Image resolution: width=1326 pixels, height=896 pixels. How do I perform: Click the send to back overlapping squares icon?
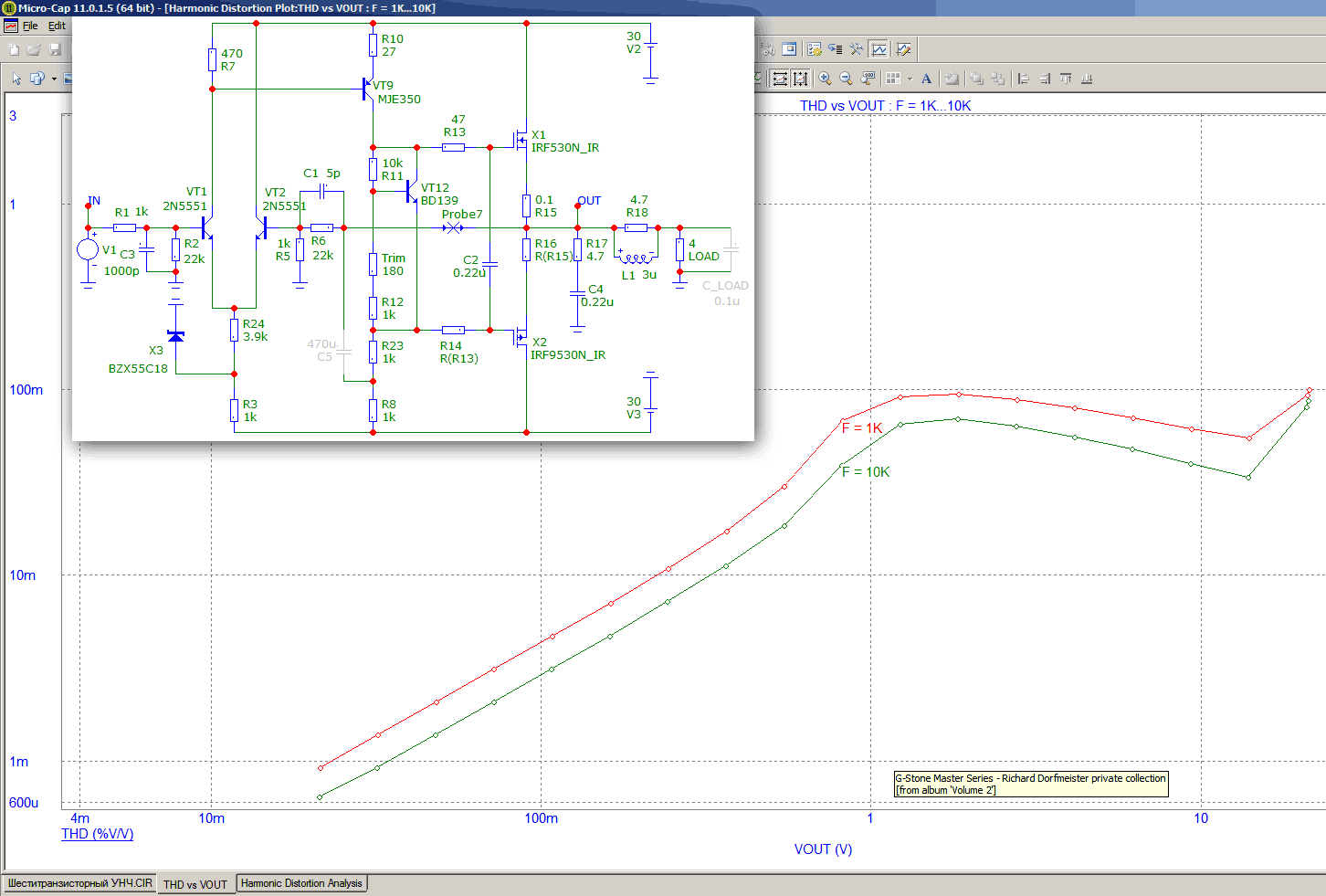pos(997,79)
